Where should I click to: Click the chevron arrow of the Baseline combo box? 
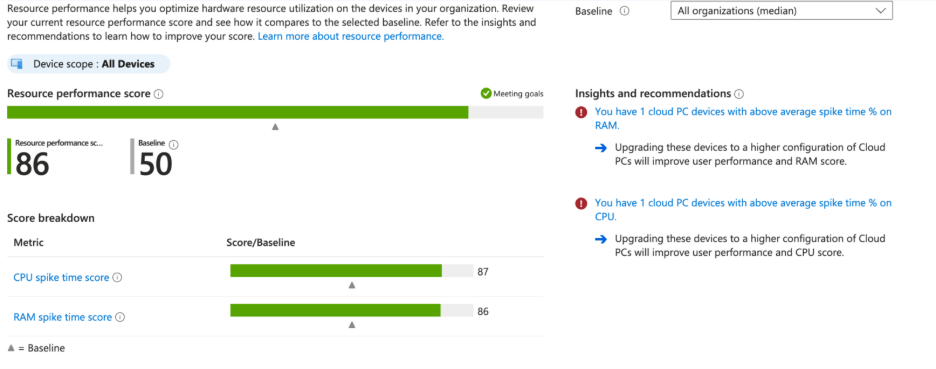click(880, 11)
